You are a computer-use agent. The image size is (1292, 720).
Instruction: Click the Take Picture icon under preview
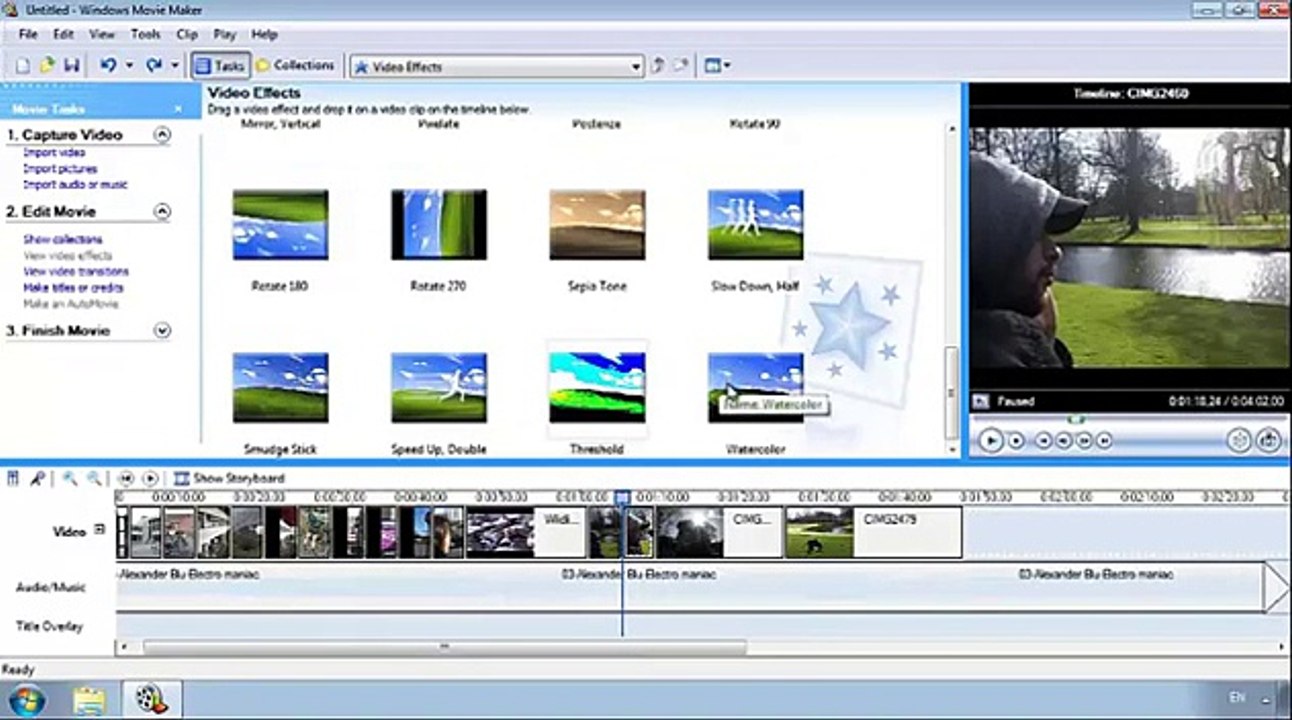click(x=1270, y=440)
